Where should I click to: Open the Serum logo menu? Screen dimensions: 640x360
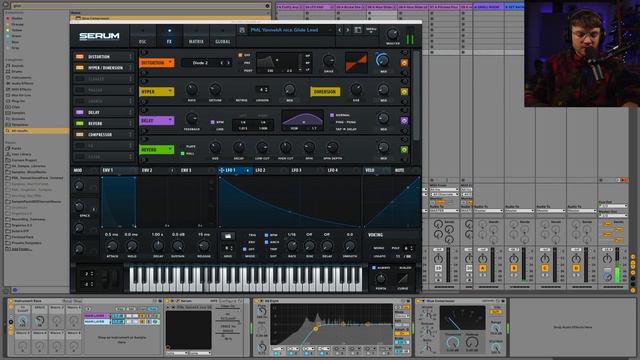[99, 36]
